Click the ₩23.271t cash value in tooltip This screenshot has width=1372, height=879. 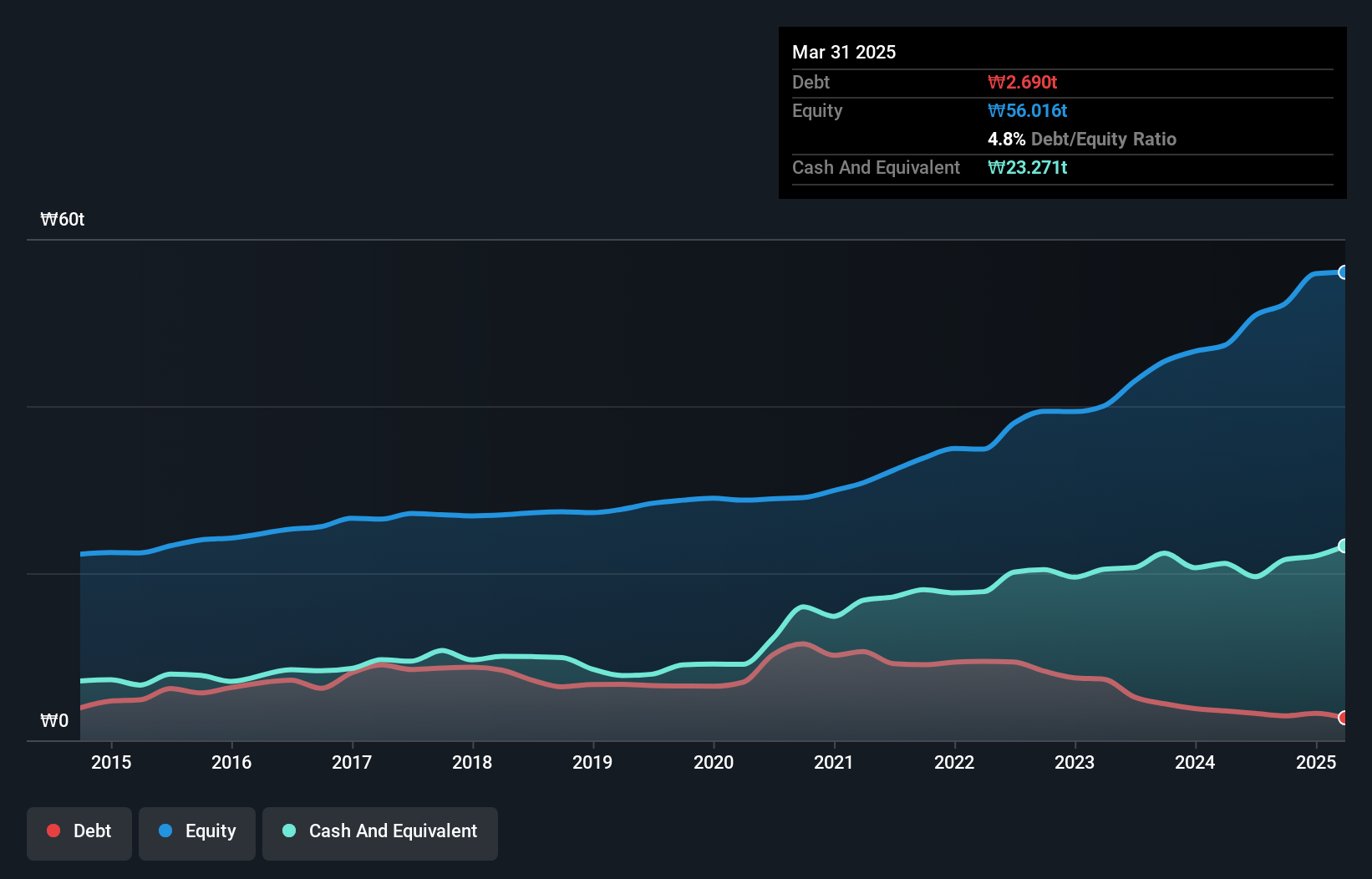pos(1028,167)
